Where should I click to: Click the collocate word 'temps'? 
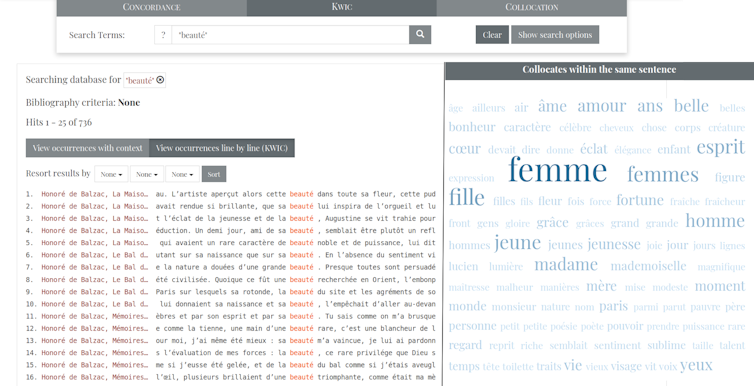pos(464,367)
